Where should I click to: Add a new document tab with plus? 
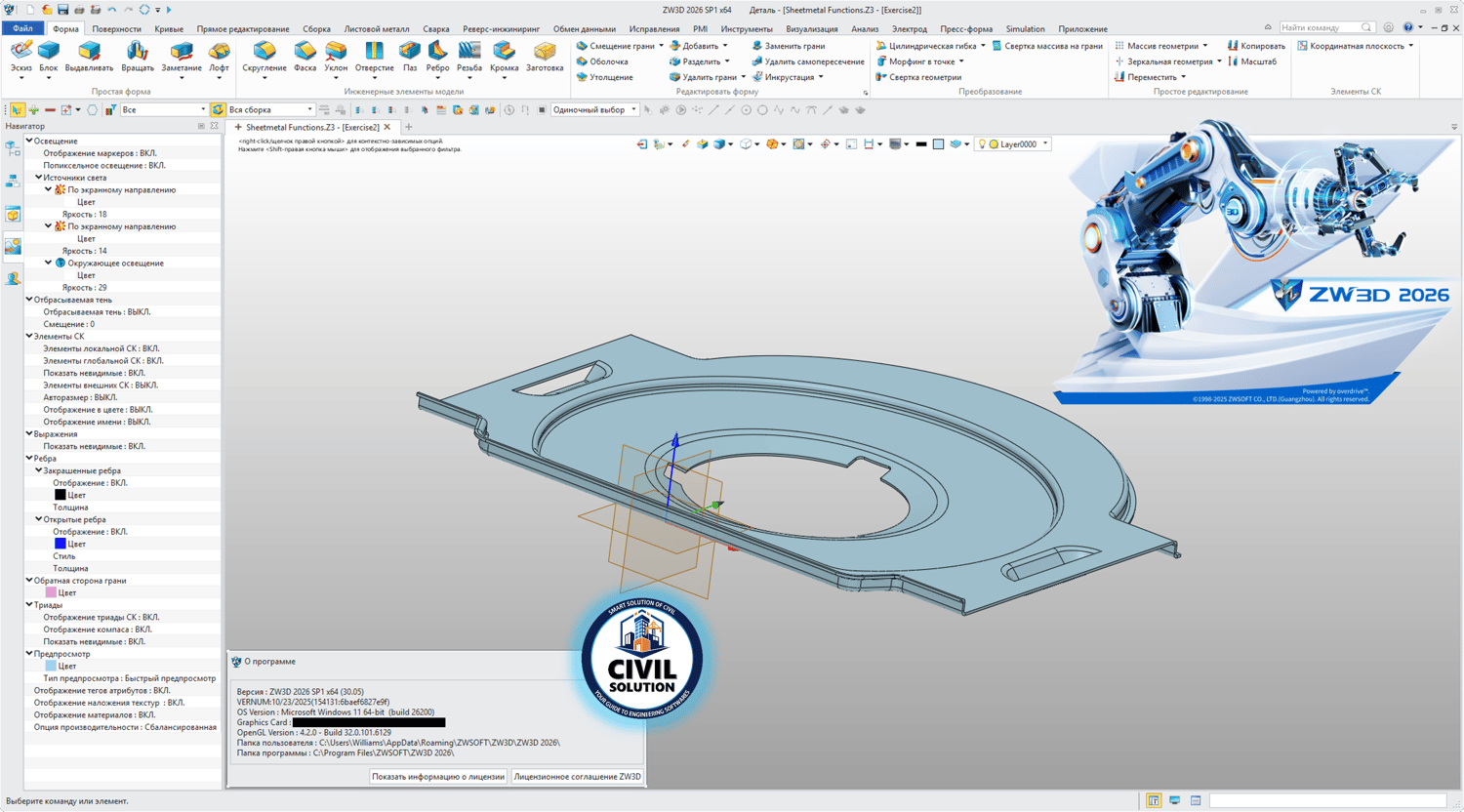point(409,127)
